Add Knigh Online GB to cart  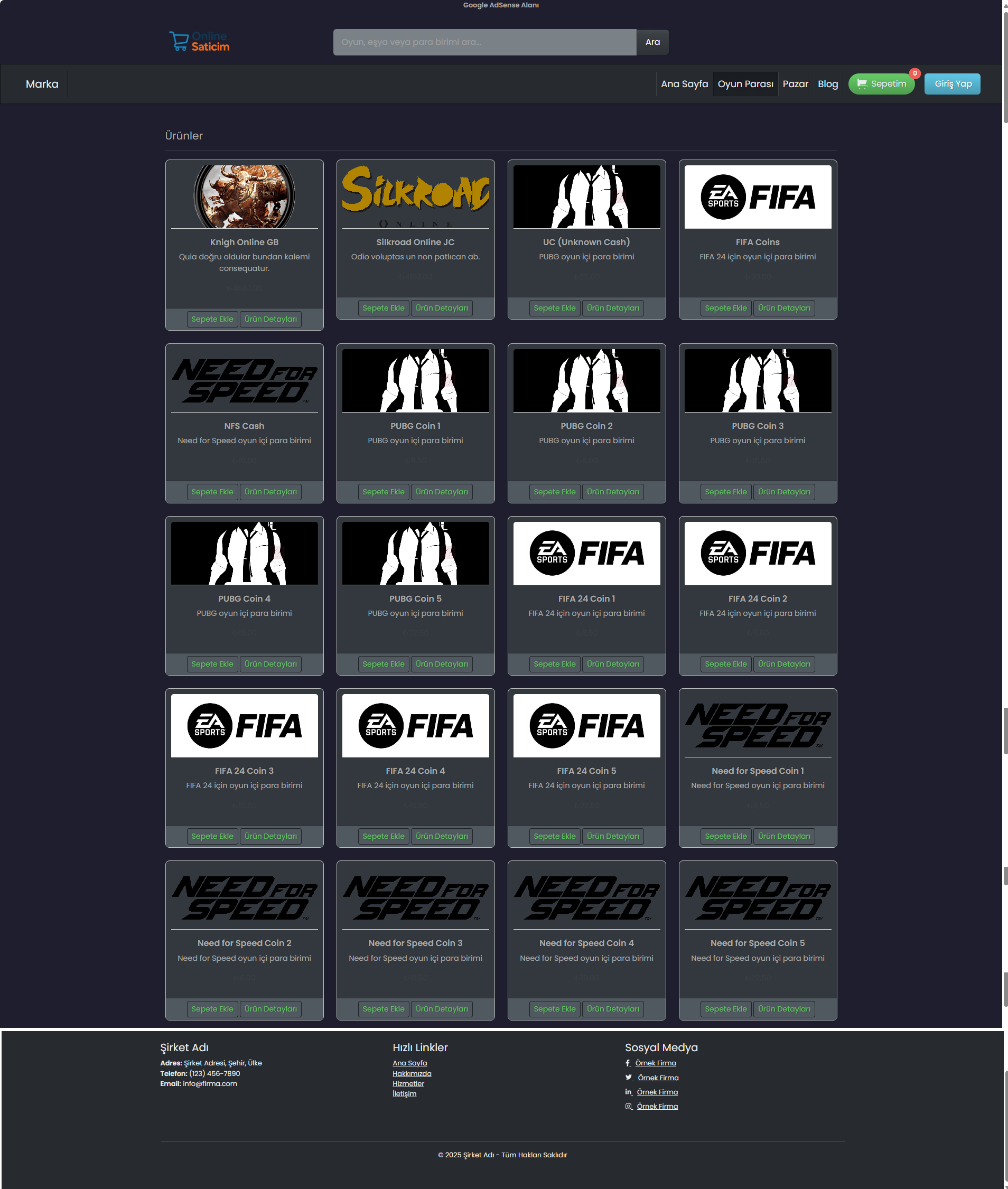[x=212, y=320]
